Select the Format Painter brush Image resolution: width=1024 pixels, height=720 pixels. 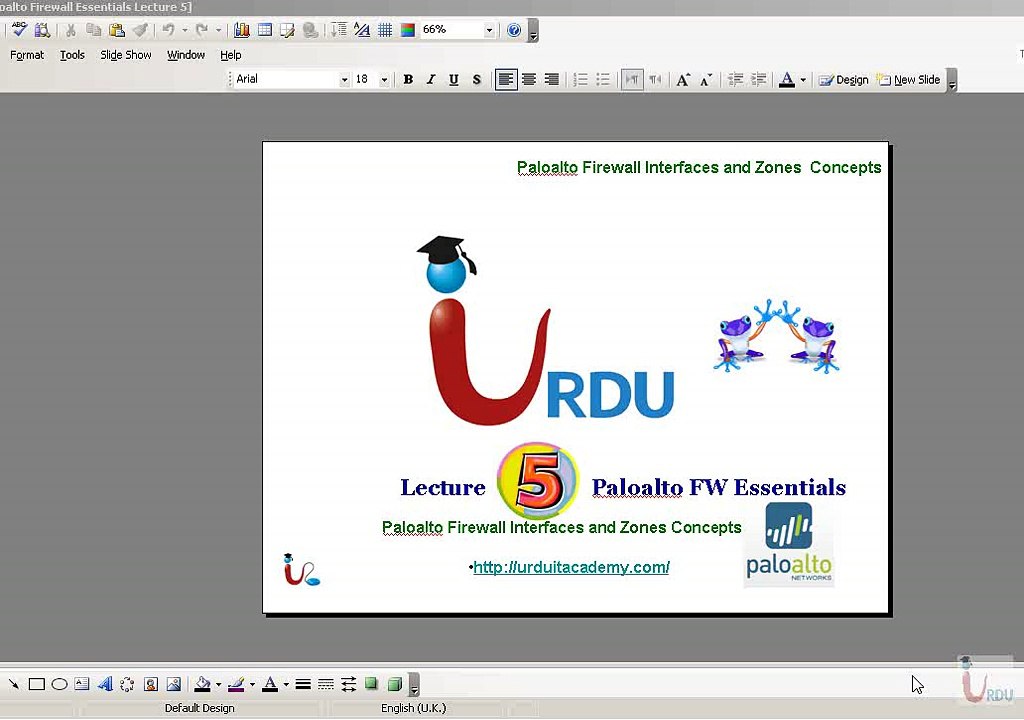click(x=140, y=30)
